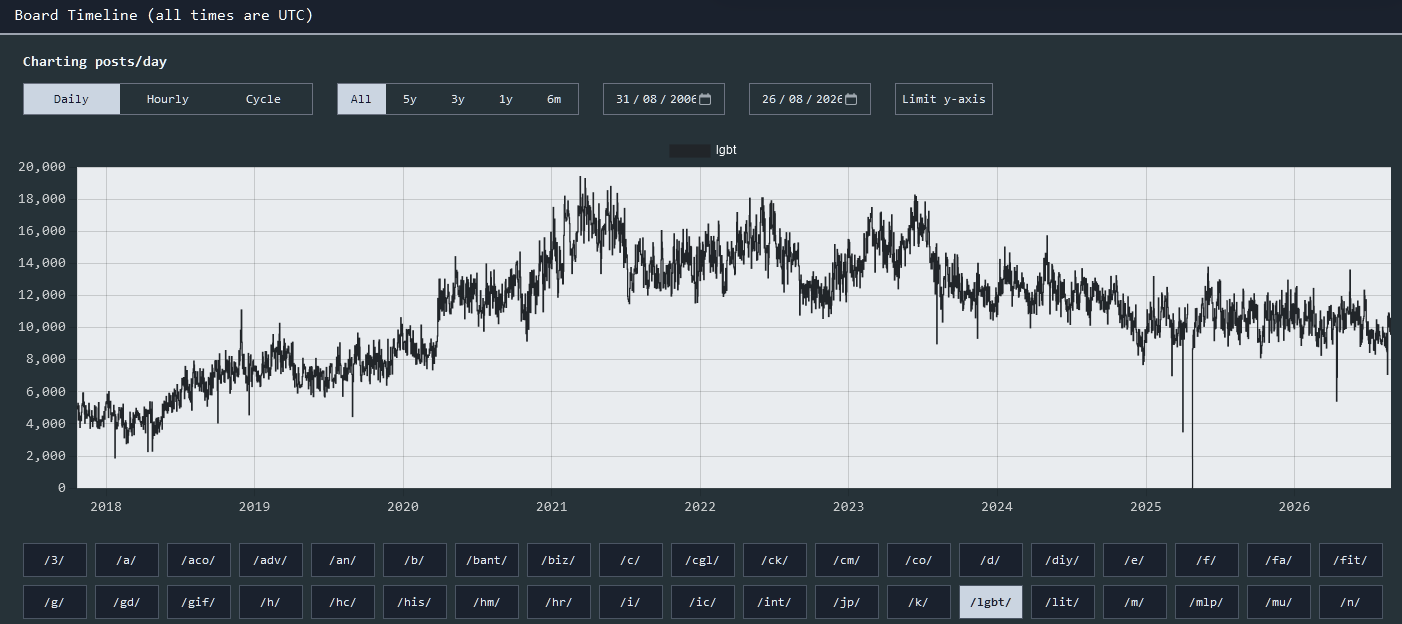Switch to Hourly charting mode
The image size is (1402, 624).
click(168, 99)
